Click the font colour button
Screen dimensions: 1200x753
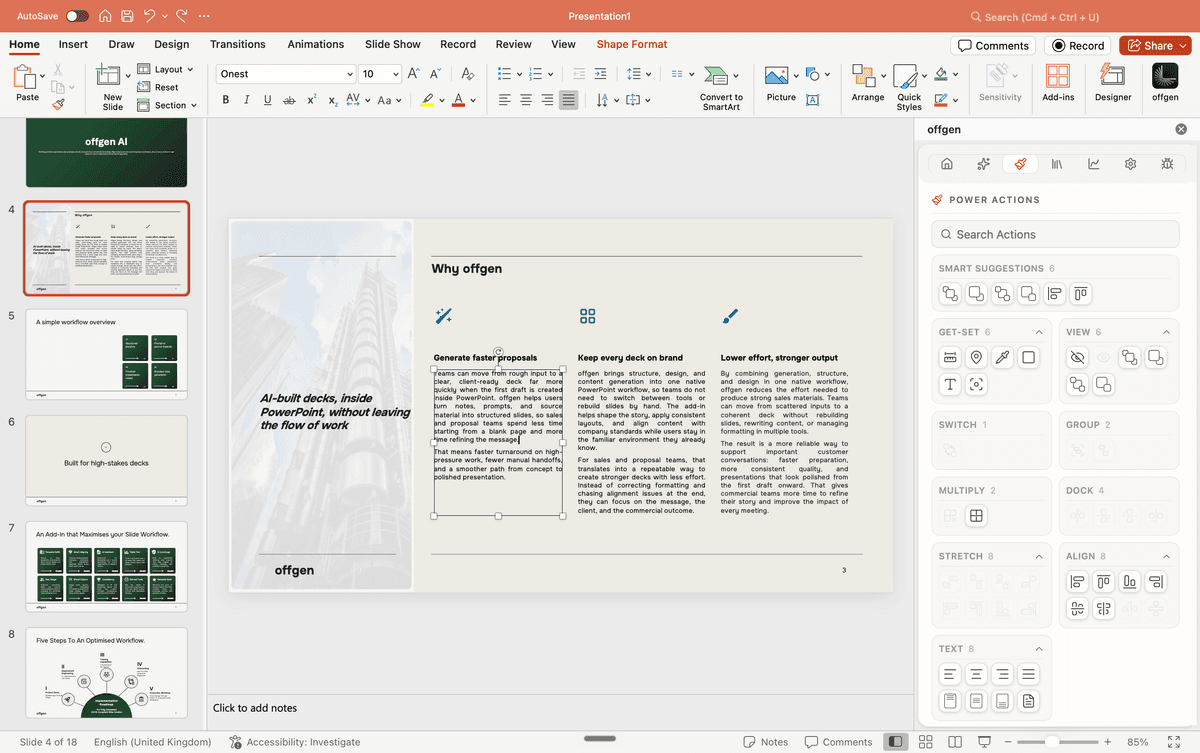pyautogui.click(x=458, y=100)
